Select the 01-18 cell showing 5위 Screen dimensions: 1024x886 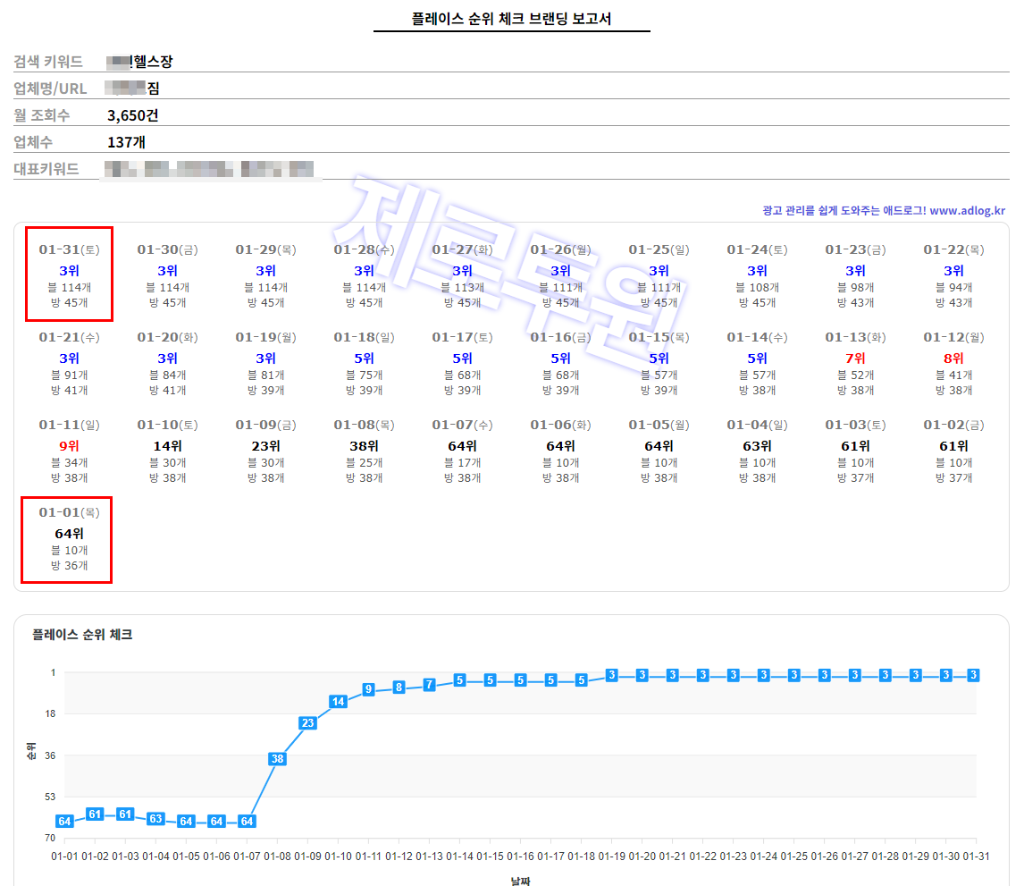pos(362,356)
